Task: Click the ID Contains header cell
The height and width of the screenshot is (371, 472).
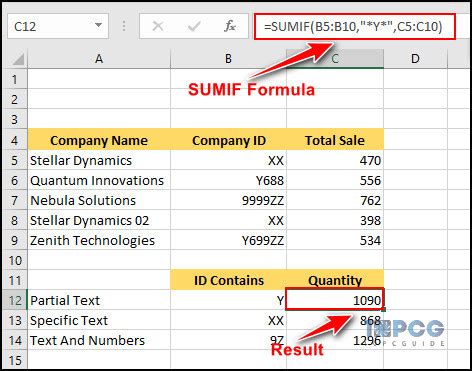Action: [x=228, y=280]
